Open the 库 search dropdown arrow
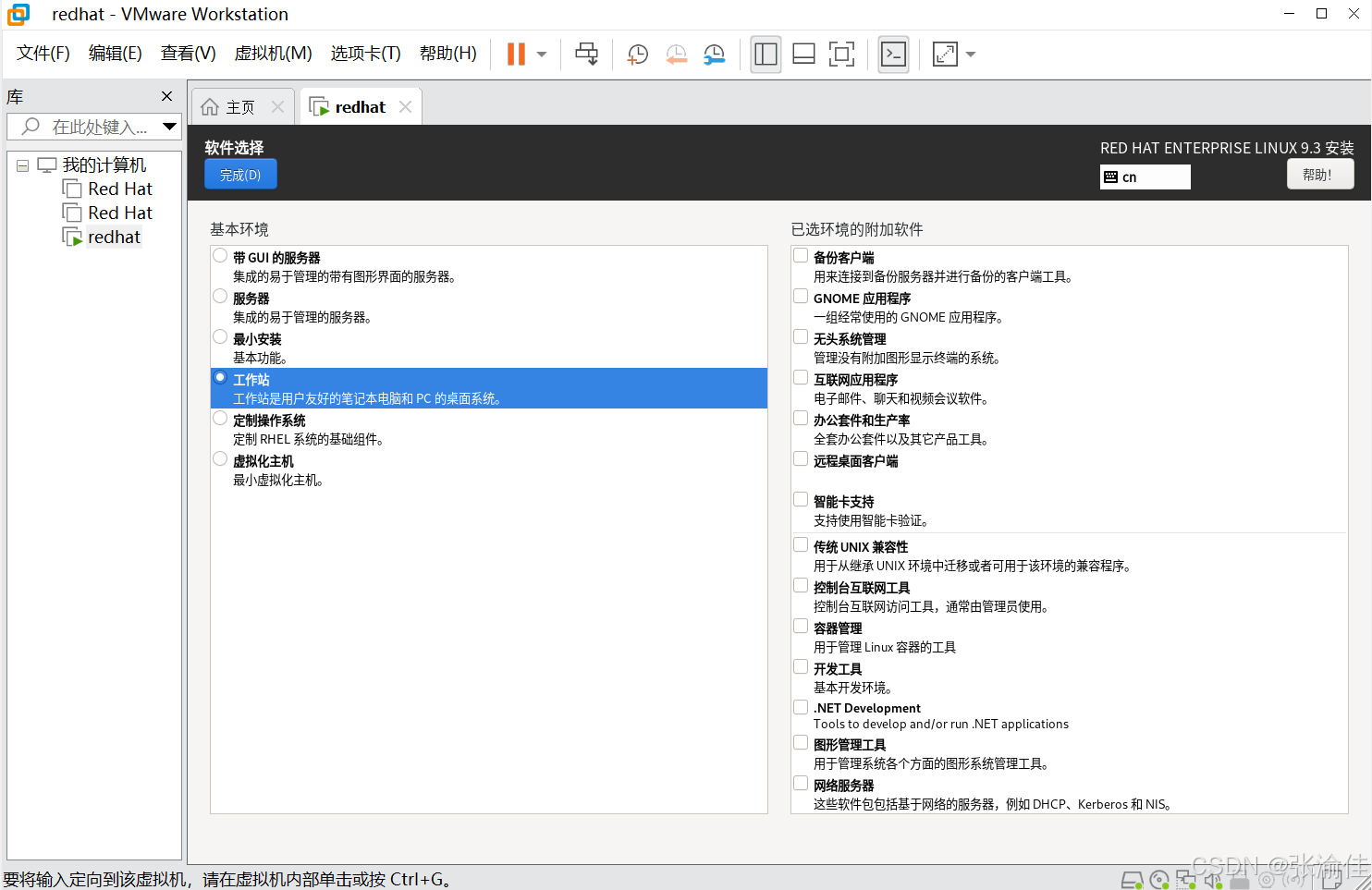Image resolution: width=1372 pixels, height=890 pixels. point(169,126)
